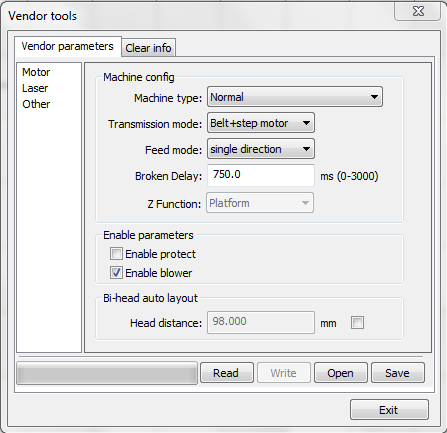Select the Vendor parameters tab

[68, 46]
